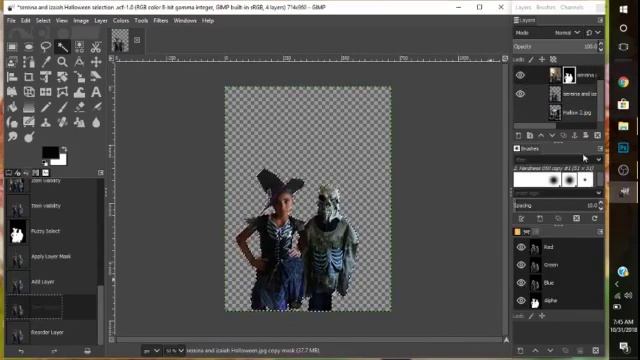This screenshot has height=360, width=640.
Task: Toggle lock pixels in Layers panel
Action: (x=531, y=60)
